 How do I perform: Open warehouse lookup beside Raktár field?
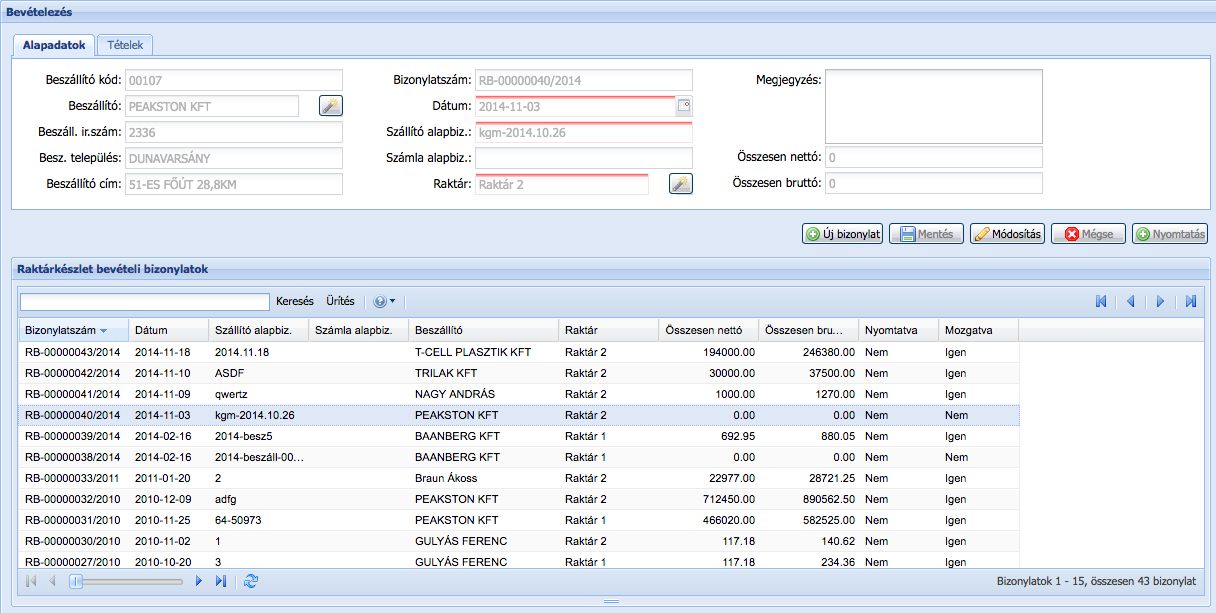(680, 184)
